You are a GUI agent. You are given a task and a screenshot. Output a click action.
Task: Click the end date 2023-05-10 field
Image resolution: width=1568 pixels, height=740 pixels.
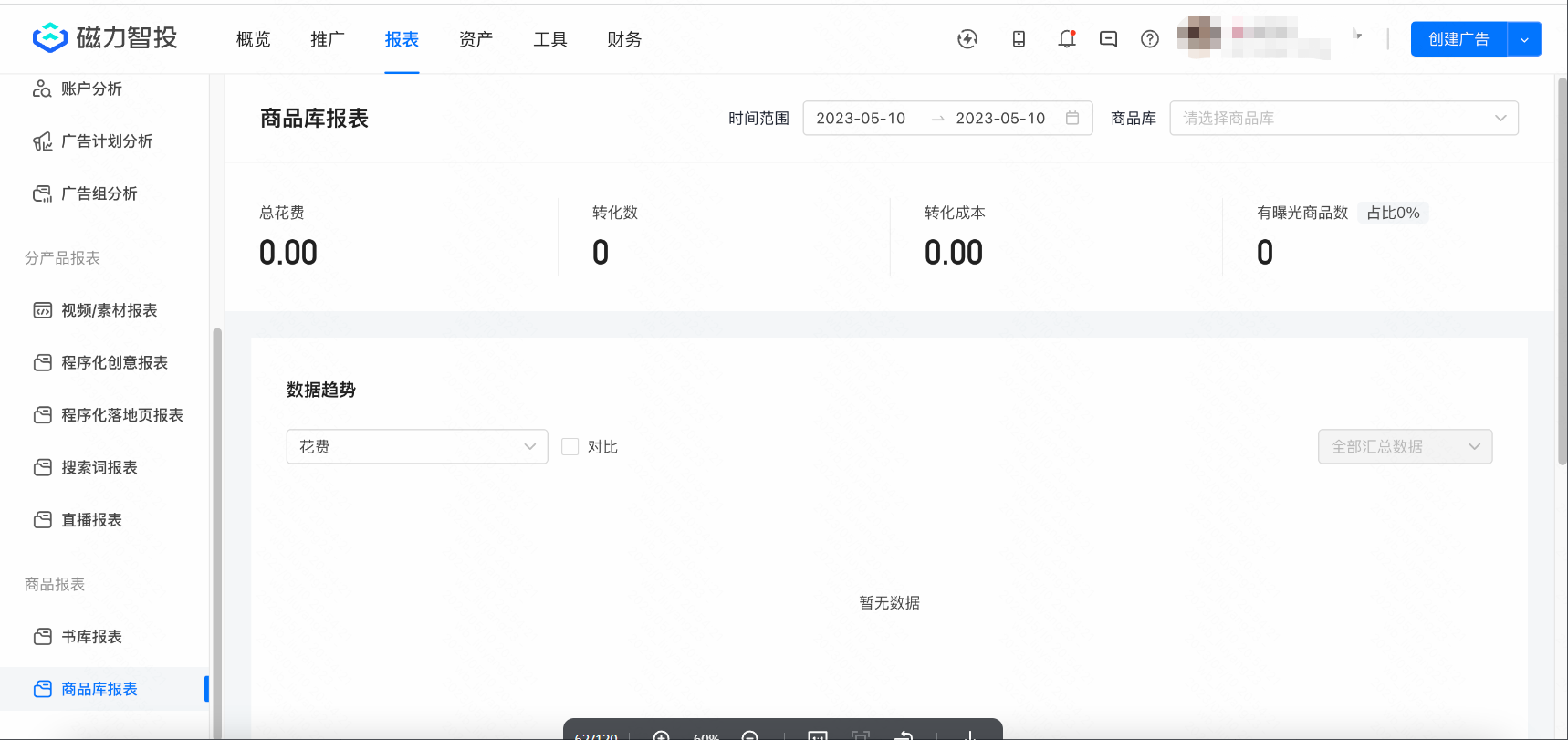(1000, 119)
